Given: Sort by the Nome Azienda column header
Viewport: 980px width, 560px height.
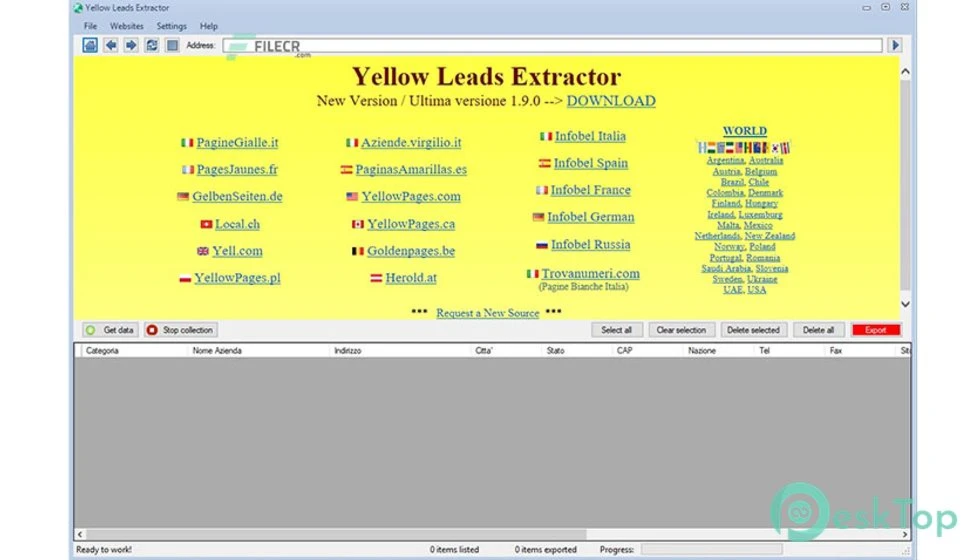Looking at the screenshot, I should [258, 351].
